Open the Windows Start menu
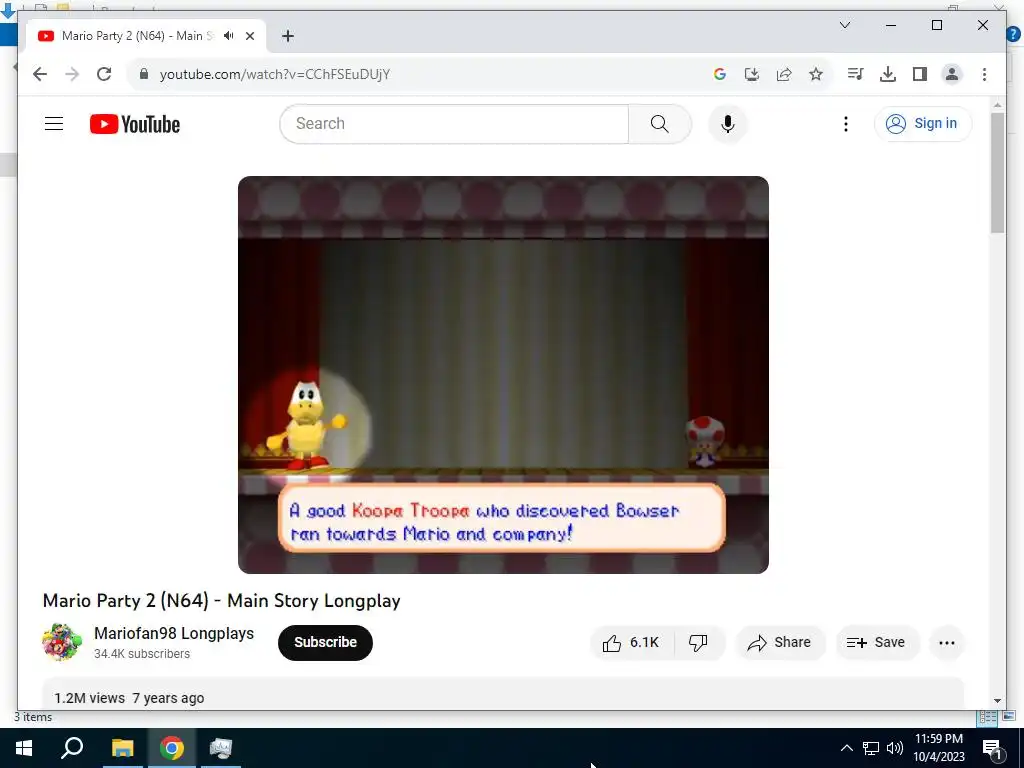Viewport: 1024px width, 768px height. [x=24, y=748]
